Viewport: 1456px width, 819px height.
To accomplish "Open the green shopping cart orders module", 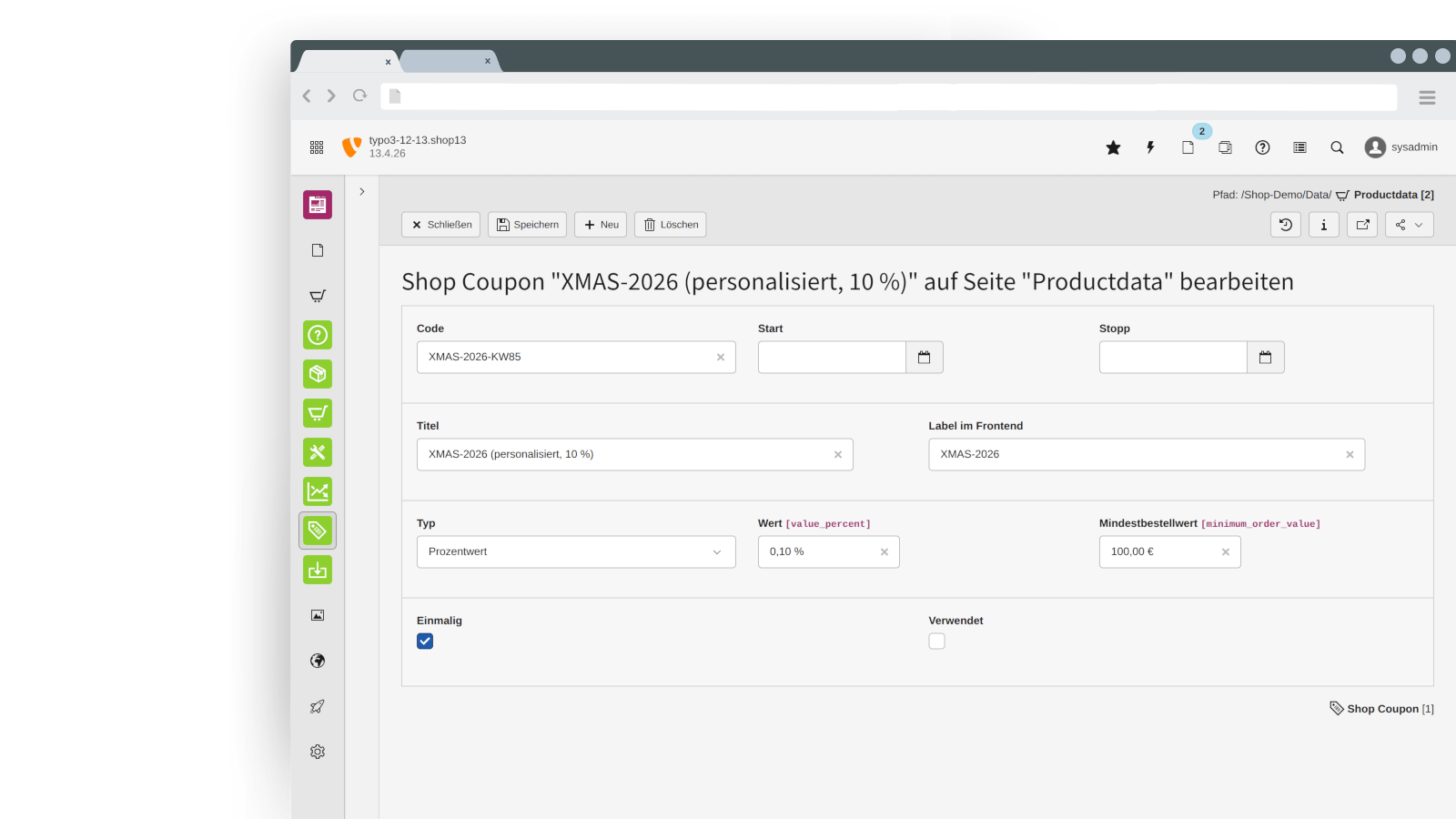I will coord(318,413).
